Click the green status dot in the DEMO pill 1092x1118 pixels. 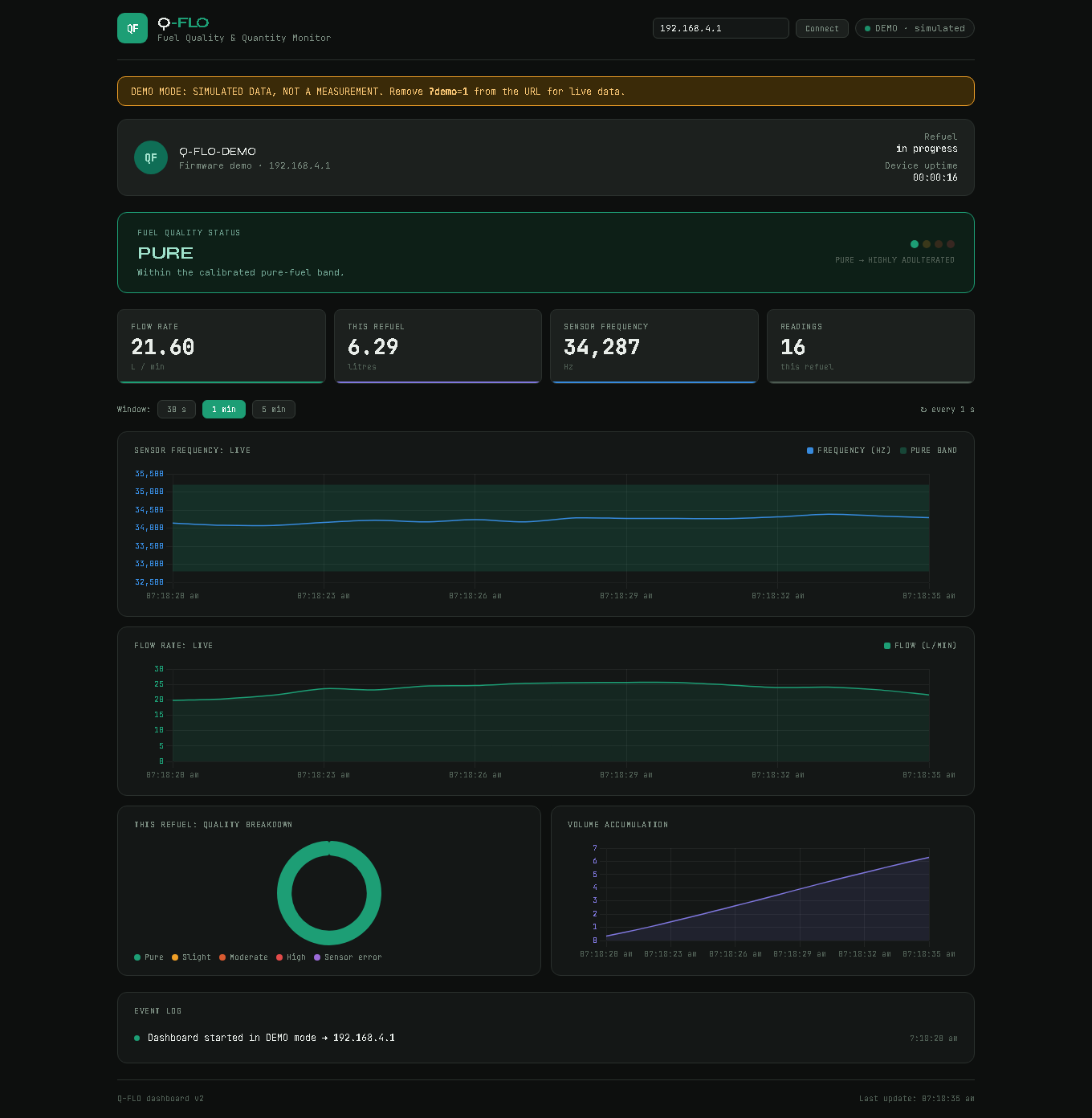[867, 28]
